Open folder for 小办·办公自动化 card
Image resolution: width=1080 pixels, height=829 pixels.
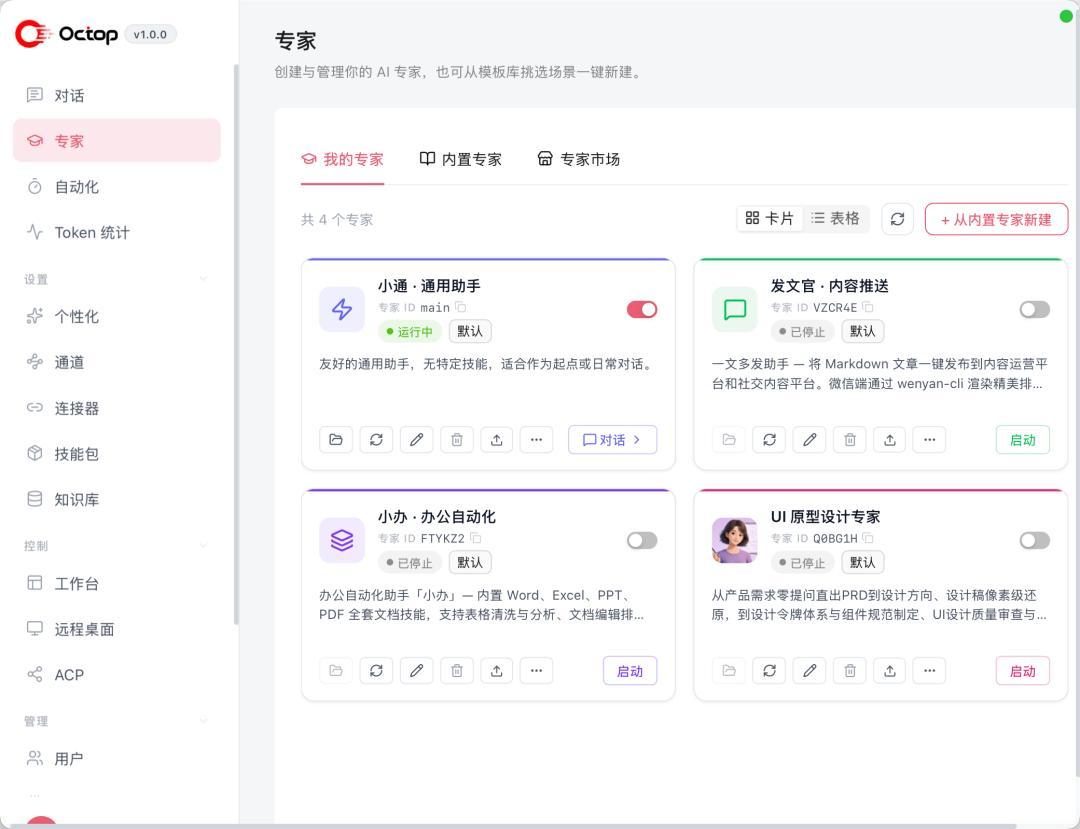tap(336, 671)
